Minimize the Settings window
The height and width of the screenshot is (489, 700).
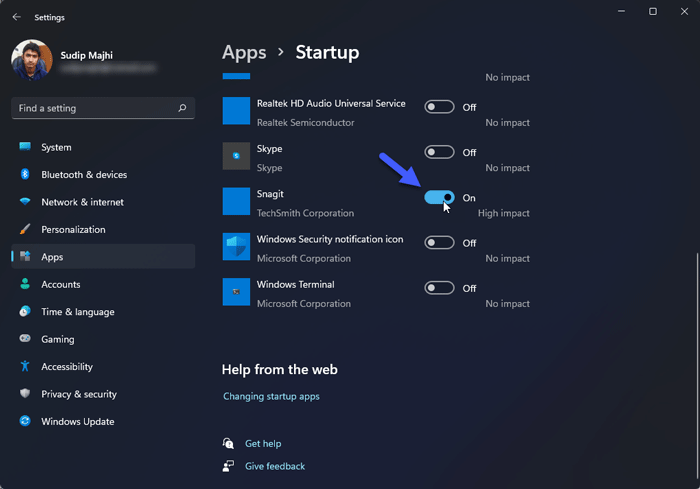click(x=621, y=11)
